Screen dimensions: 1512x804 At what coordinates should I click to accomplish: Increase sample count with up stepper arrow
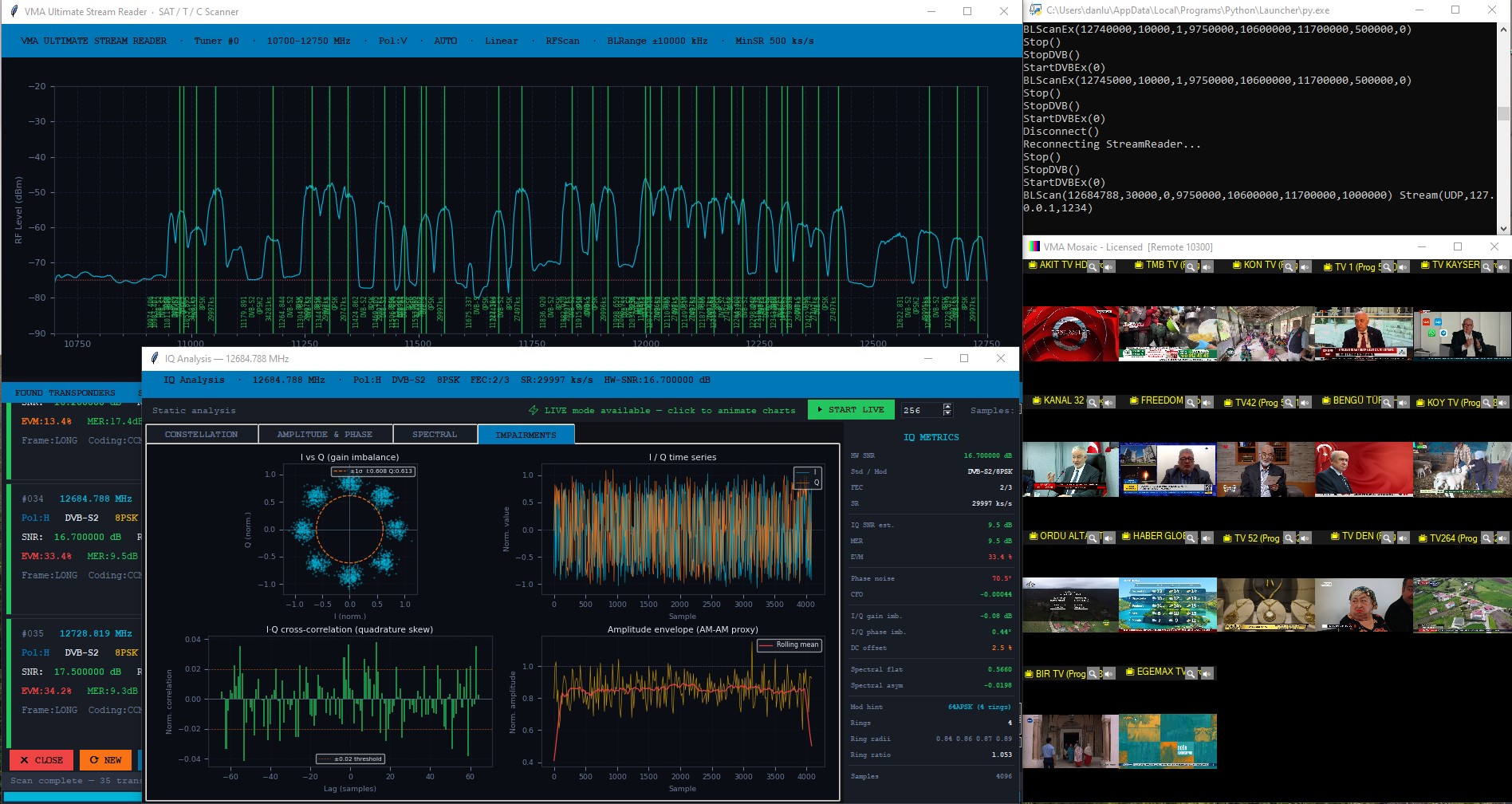(x=947, y=406)
